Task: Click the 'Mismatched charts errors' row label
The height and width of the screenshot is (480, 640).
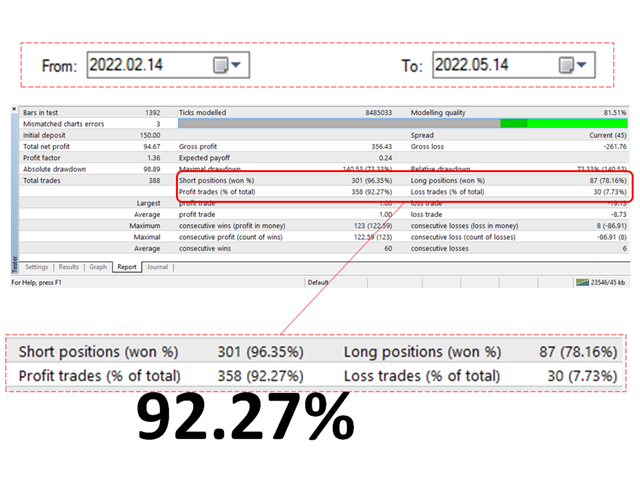Action: tap(63, 124)
